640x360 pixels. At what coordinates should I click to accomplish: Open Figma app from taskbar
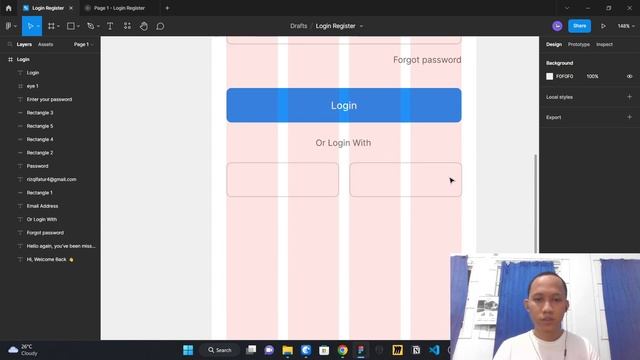(x=361, y=350)
